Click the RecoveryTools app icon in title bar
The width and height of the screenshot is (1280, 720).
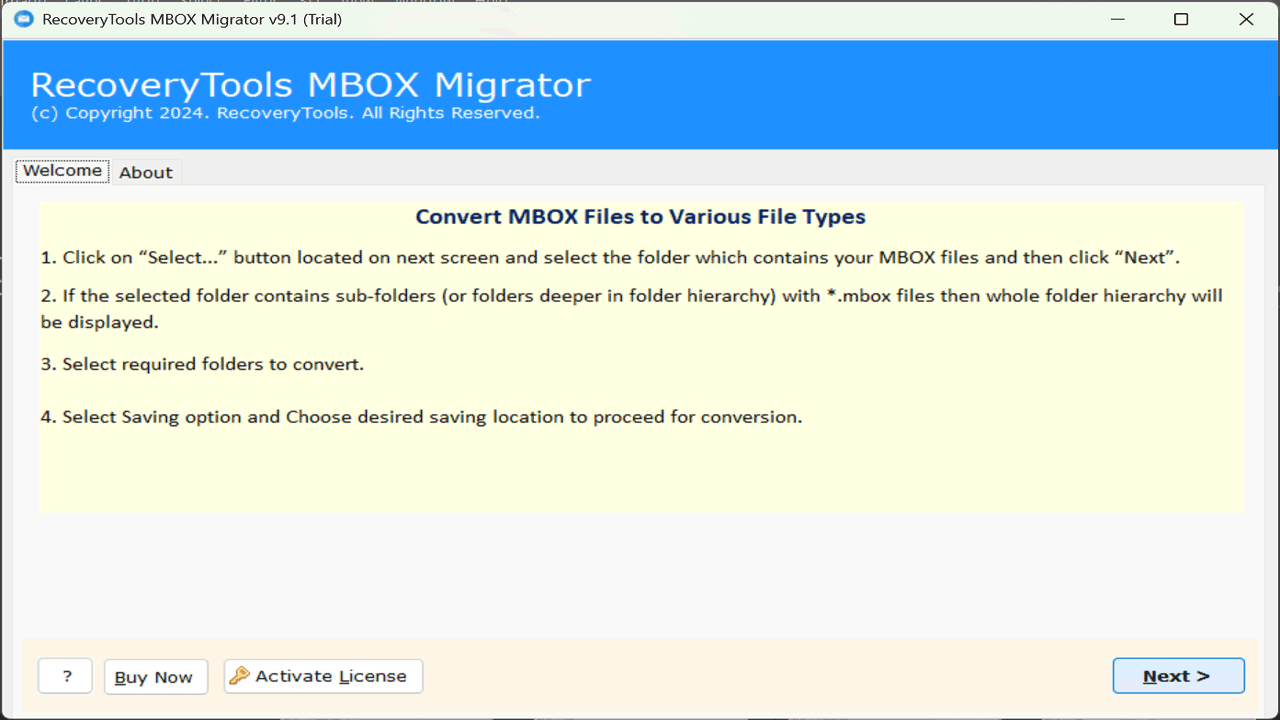pyautogui.click(x=23, y=19)
